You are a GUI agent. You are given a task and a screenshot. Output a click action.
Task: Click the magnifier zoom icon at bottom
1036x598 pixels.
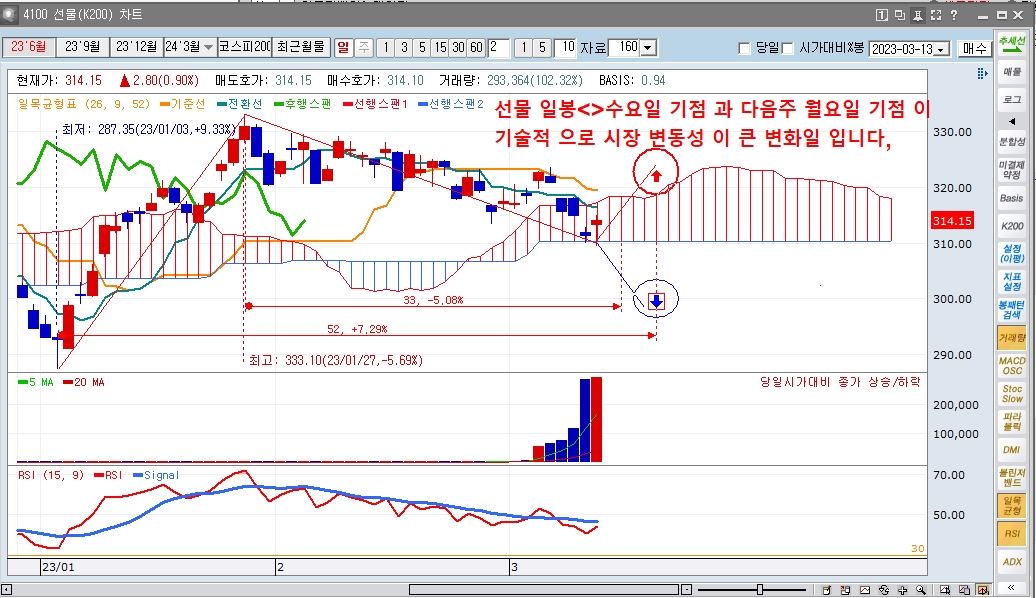[x=920, y=589]
